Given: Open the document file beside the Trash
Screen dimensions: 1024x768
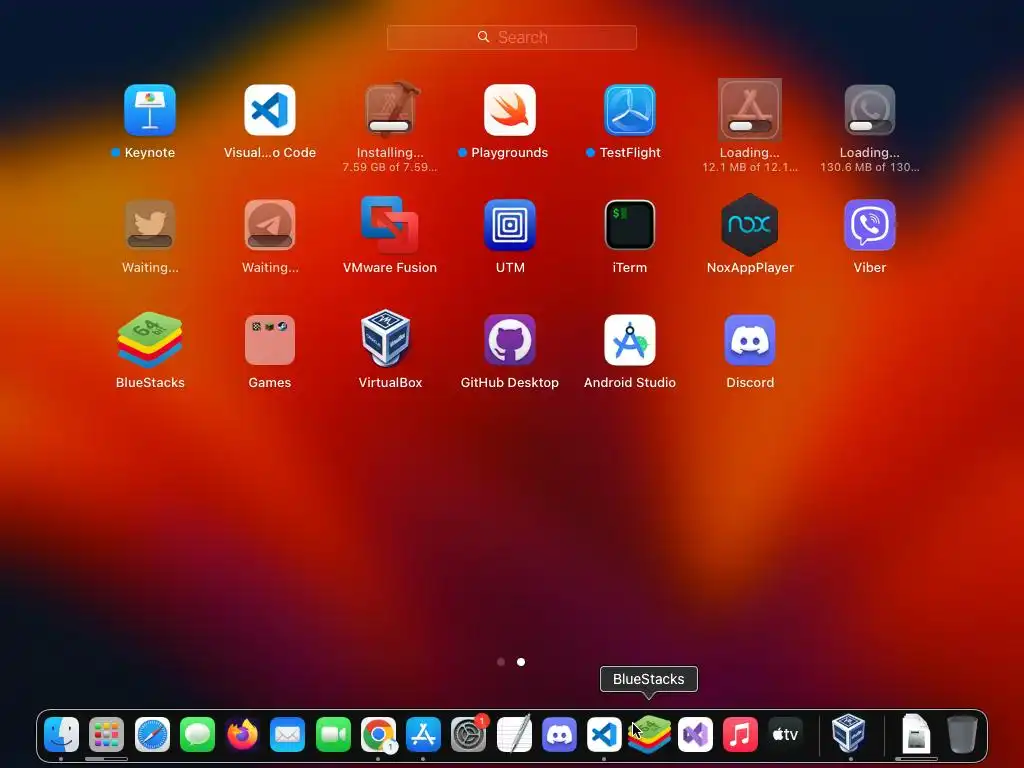Looking at the screenshot, I should point(916,734).
